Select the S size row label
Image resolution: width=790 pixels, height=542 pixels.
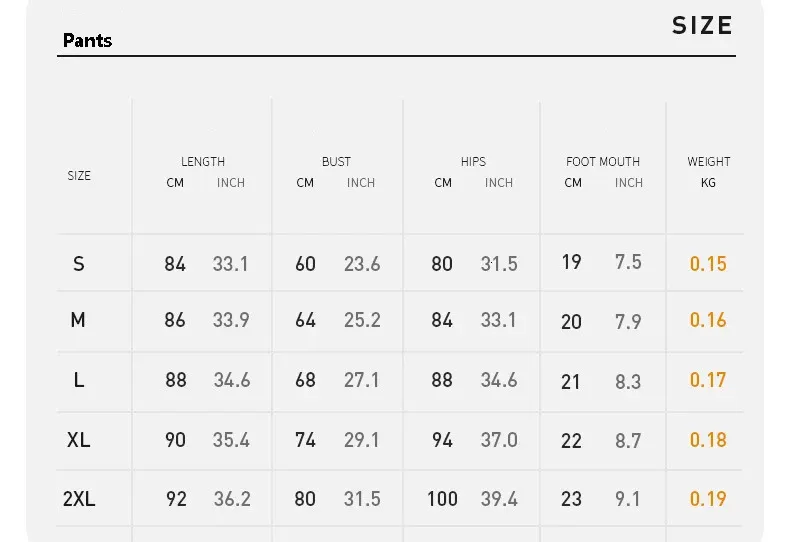[79, 264]
